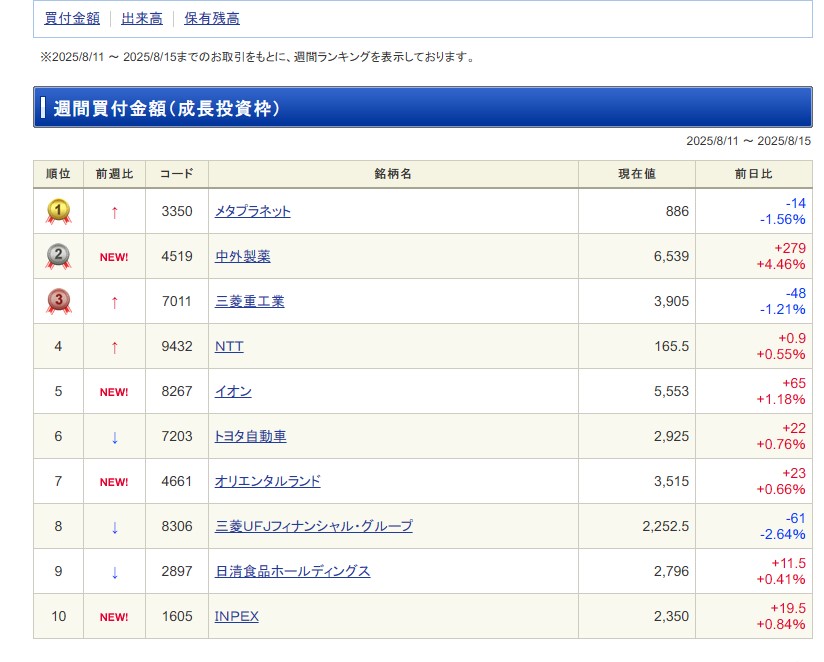Viewport: 824px width, 662px height.
Task: Click the current price 6,539
Action: click(x=671, y=256)
